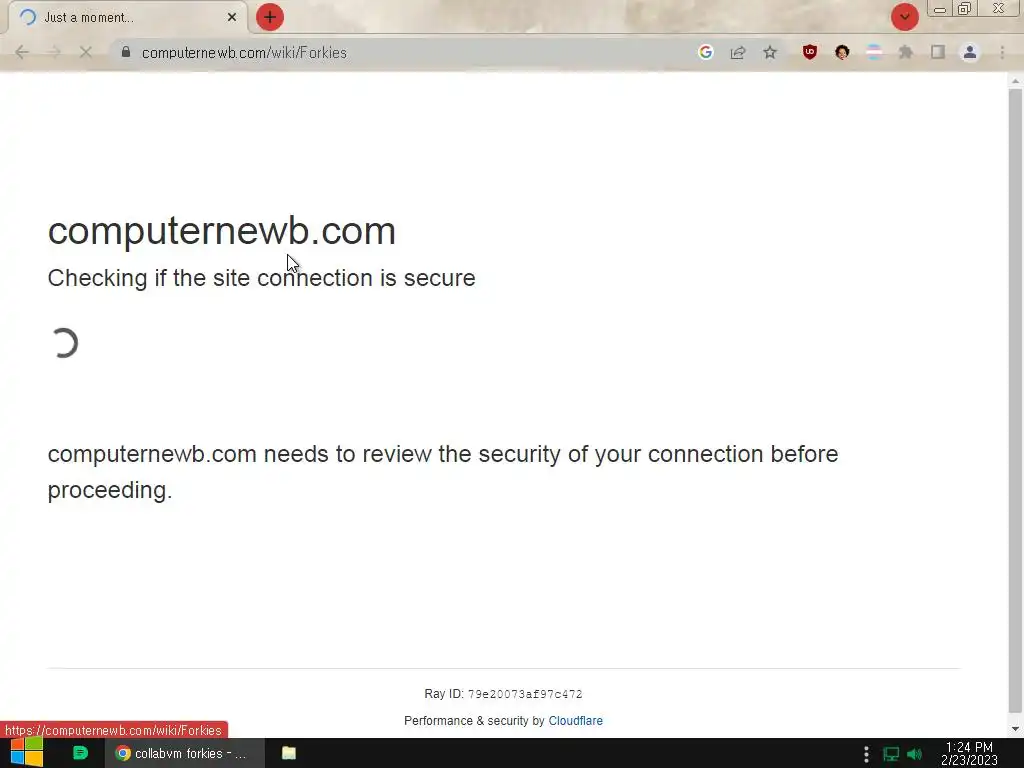Follow the Cloudflare link
The height and width of the screenshot is (768, 1024).
tap(575, 721)
